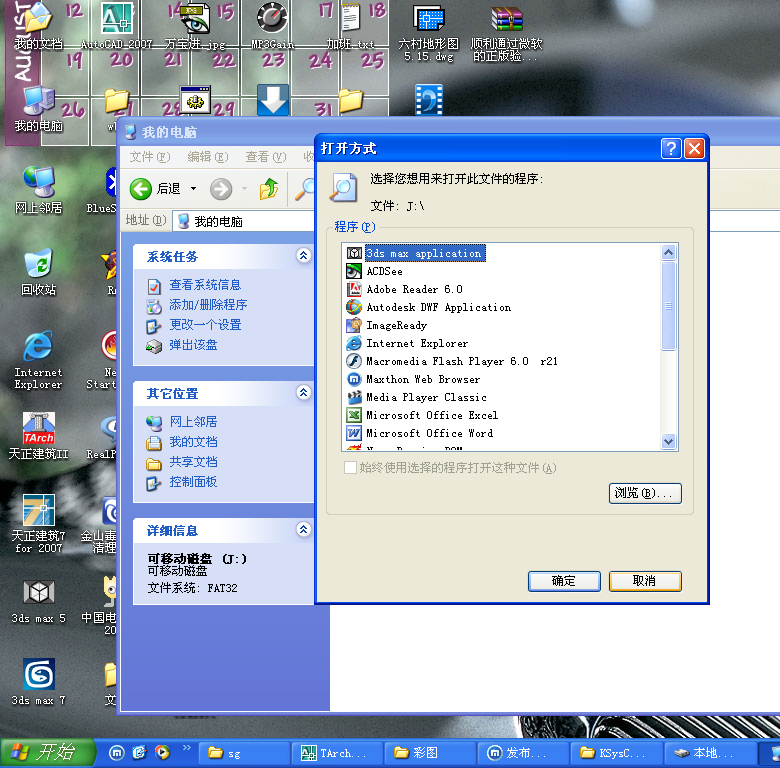This screenshot has width=780, height=768.
Task: Collapse the 系统任务 panel
Action: click(x=303, y=256)
